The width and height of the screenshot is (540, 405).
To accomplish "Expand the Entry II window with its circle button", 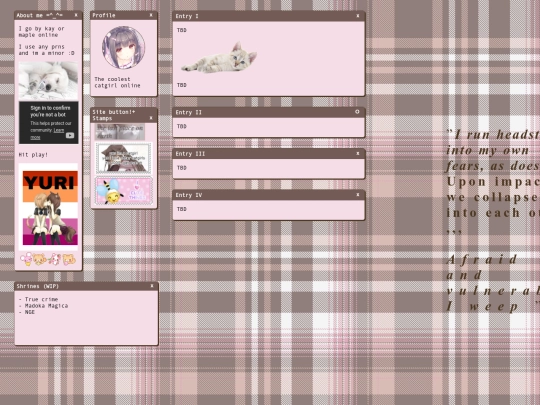I will tap(357, 112).
